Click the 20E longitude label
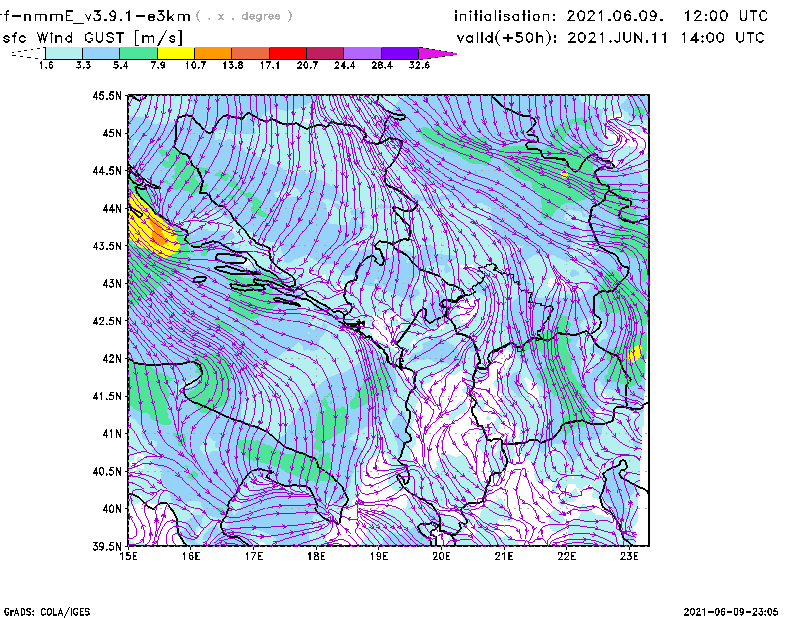This screenshot has width=800, height=618. tap(441, 556)
